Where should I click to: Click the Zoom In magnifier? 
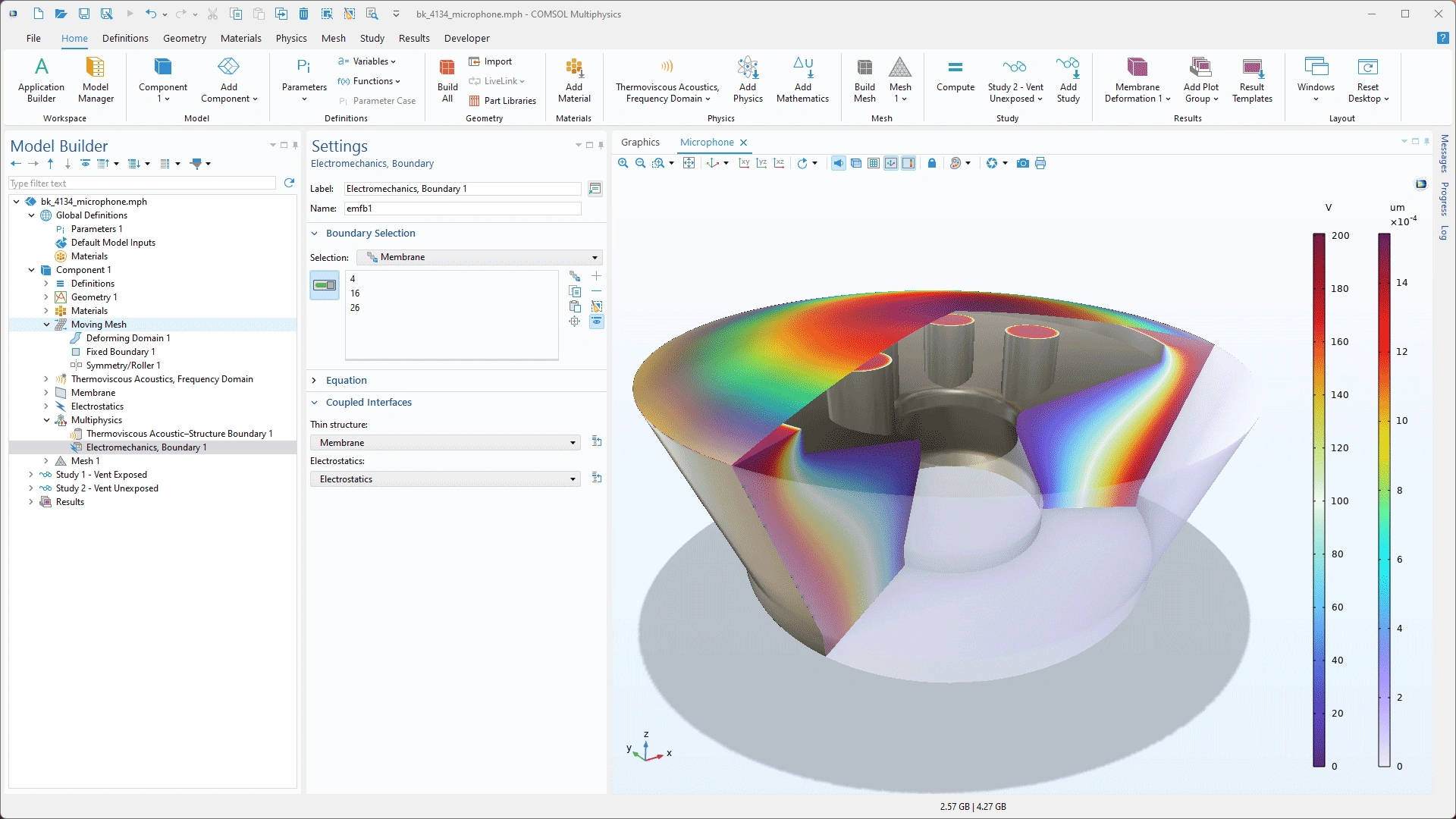tap(623, 163)
